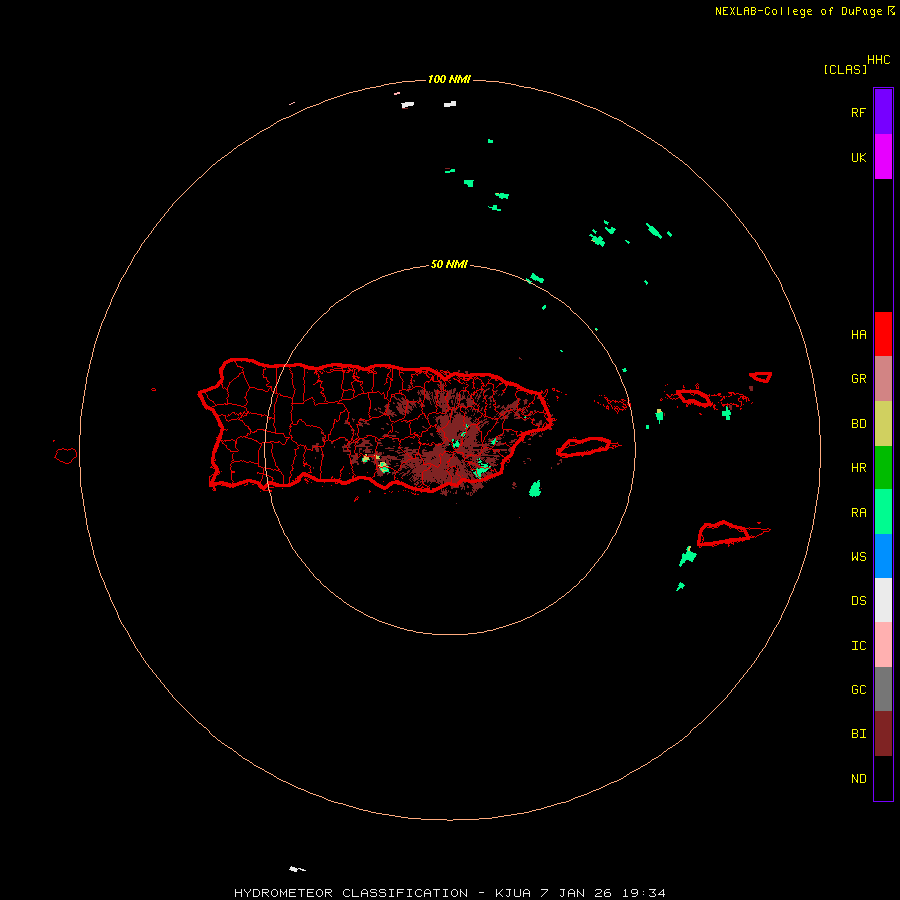
Task: Click the GC legend label
Action: [858, 690]
